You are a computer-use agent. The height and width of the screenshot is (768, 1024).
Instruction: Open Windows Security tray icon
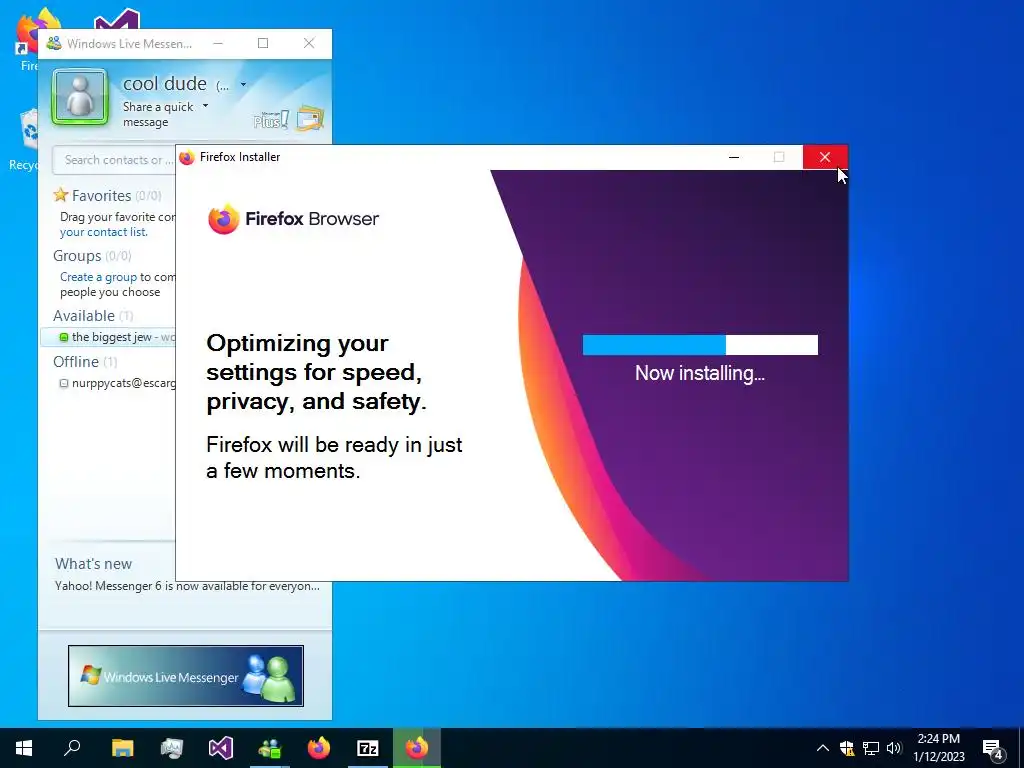(847, 748)
